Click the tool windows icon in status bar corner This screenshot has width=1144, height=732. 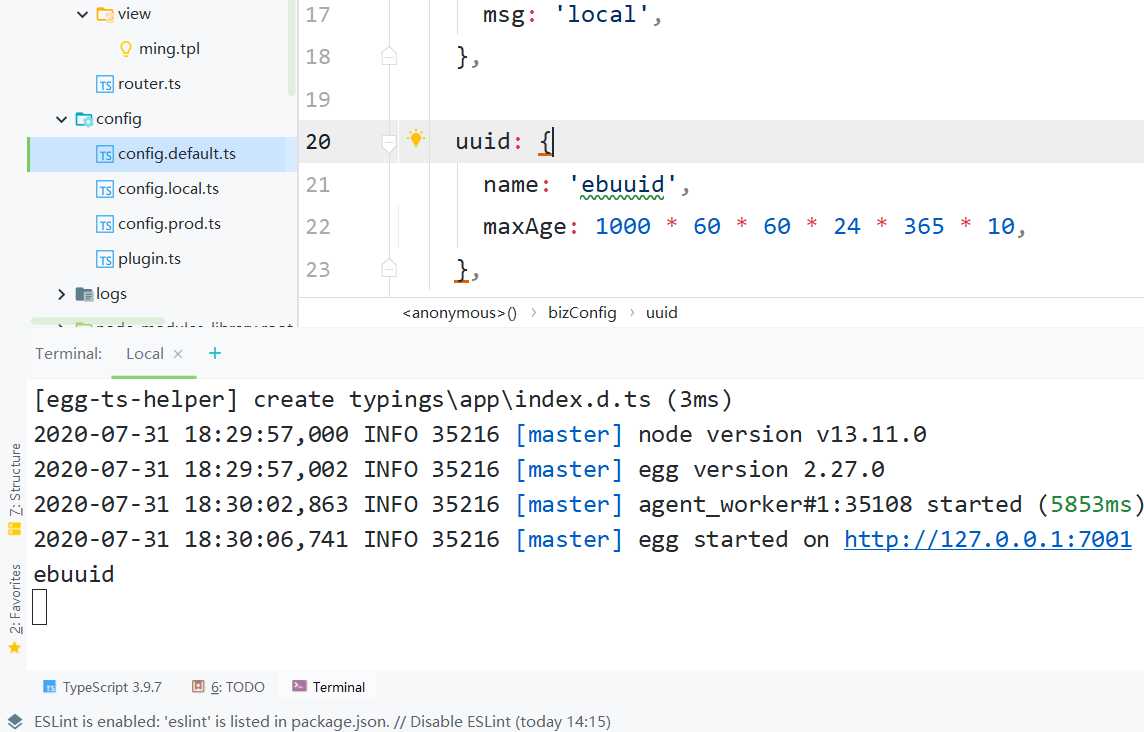(14, 721)
